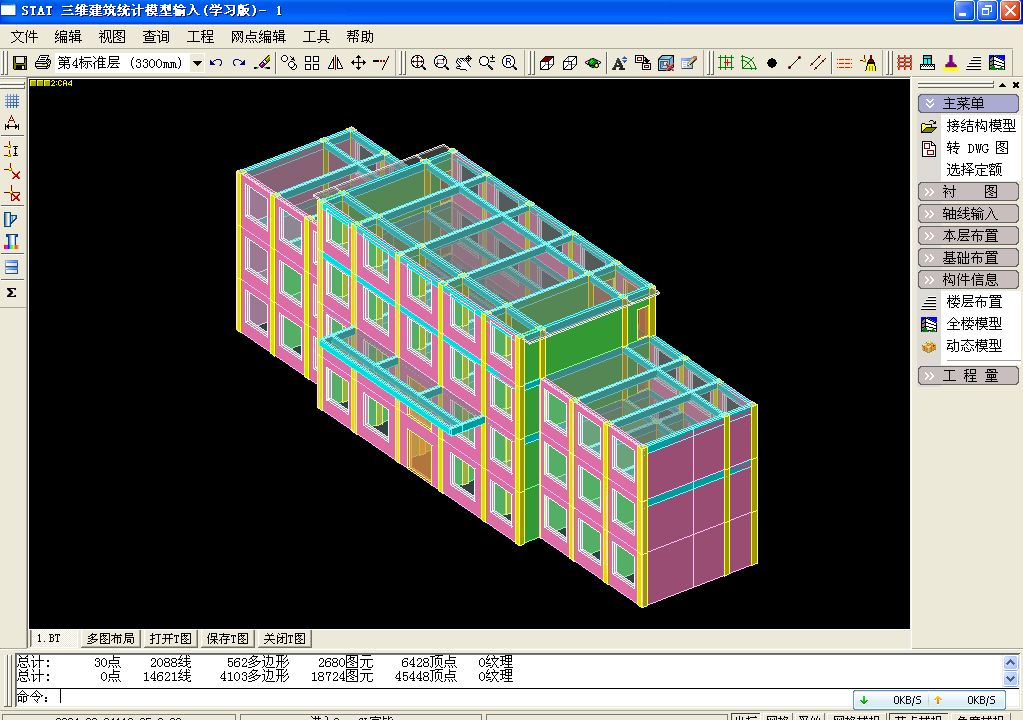Expand the 轴线输入 menu section
1023x720 pixels.
pos(968,213)
